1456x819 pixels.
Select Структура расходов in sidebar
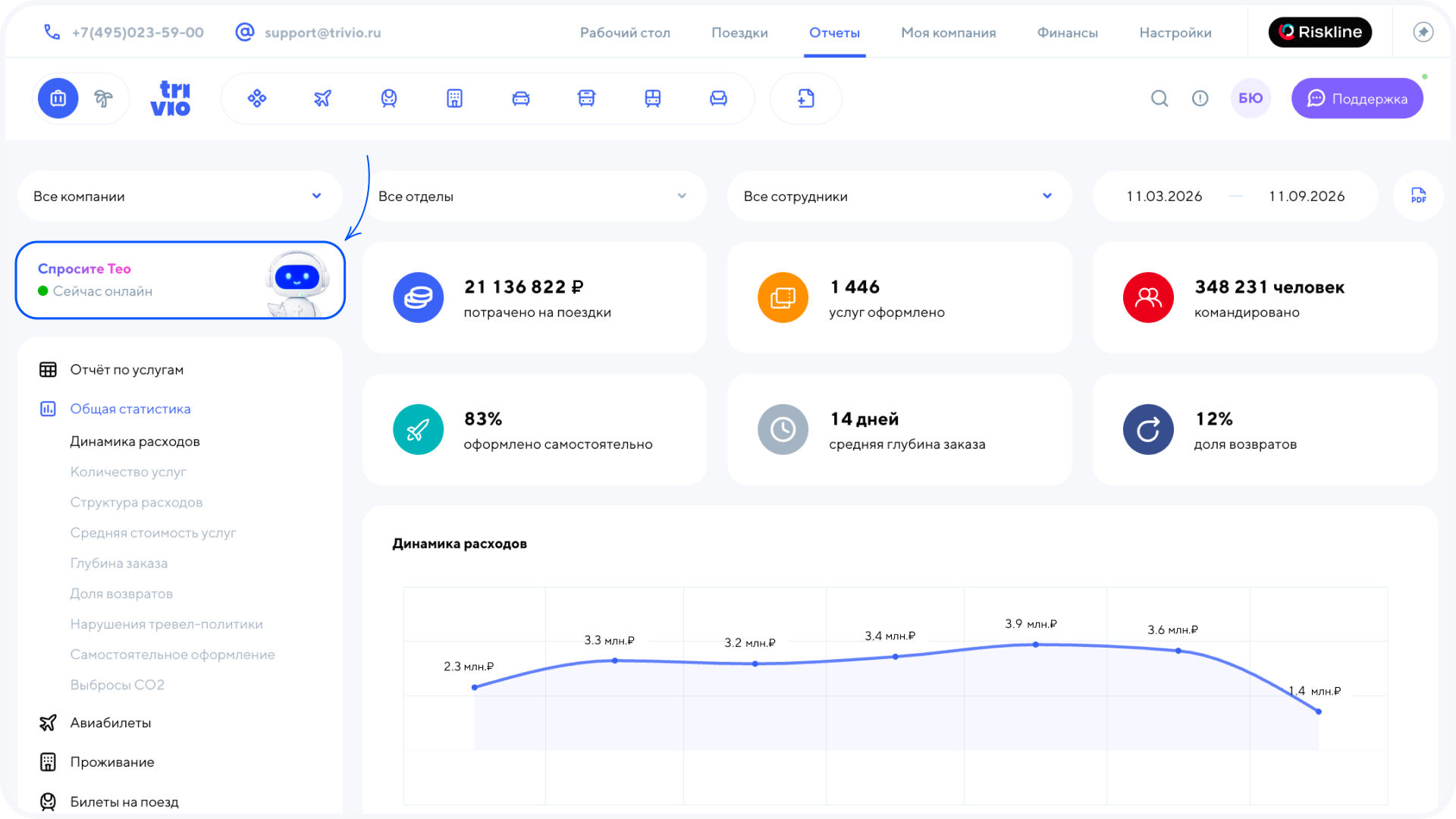[x=136, y=502]
